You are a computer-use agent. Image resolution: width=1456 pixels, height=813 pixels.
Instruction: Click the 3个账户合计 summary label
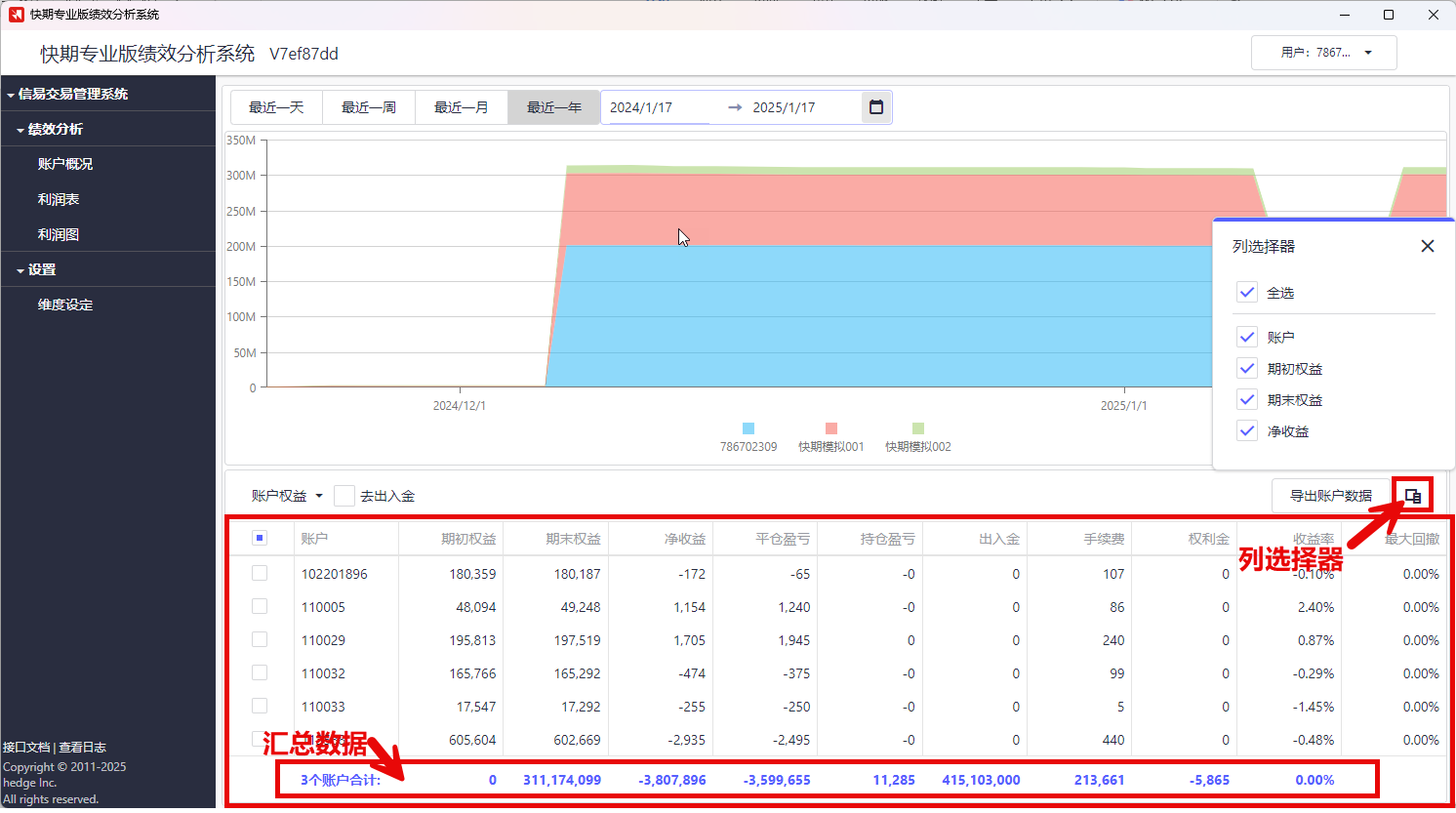pyautogui.click(x=340, y=780)
